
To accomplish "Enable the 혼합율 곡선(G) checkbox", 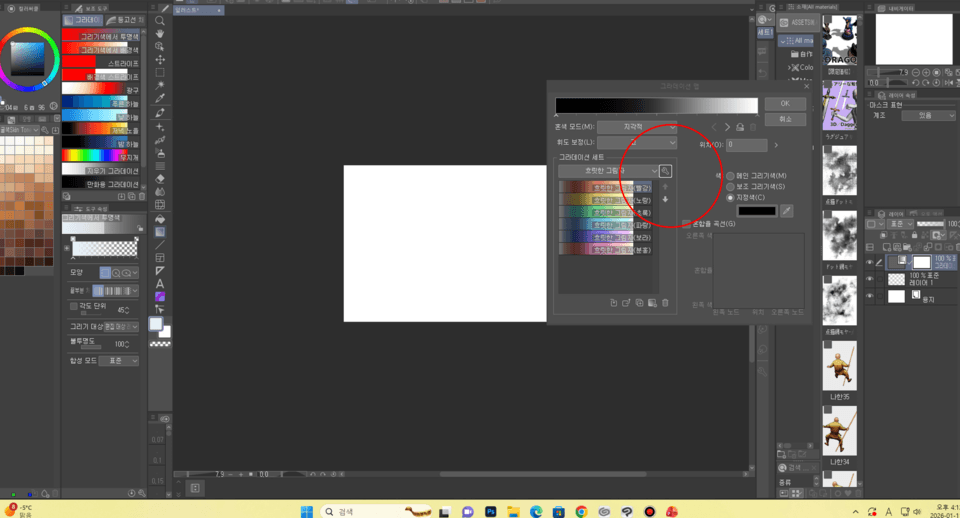I will coord(686,223).
